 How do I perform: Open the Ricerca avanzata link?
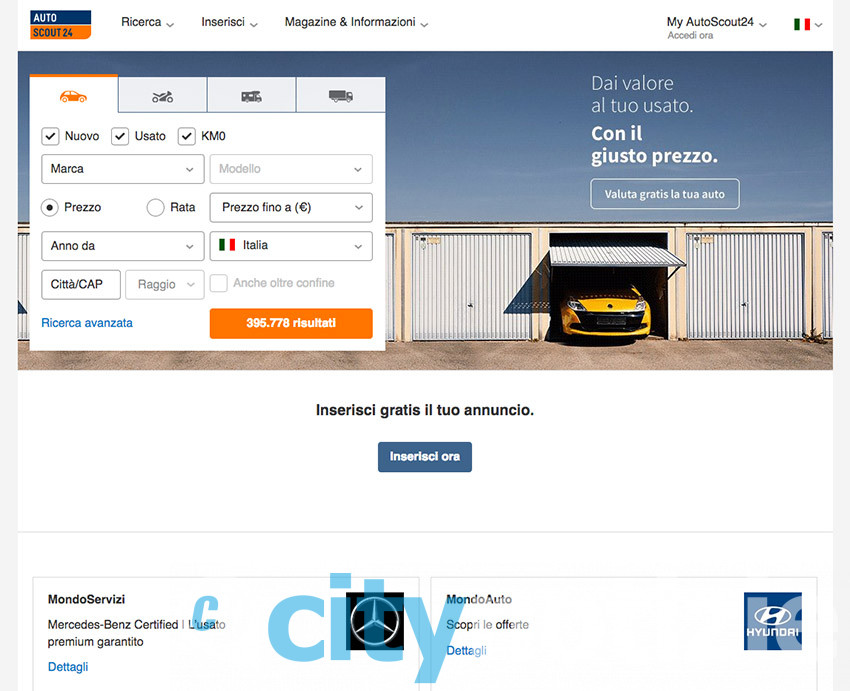[87, 323]
